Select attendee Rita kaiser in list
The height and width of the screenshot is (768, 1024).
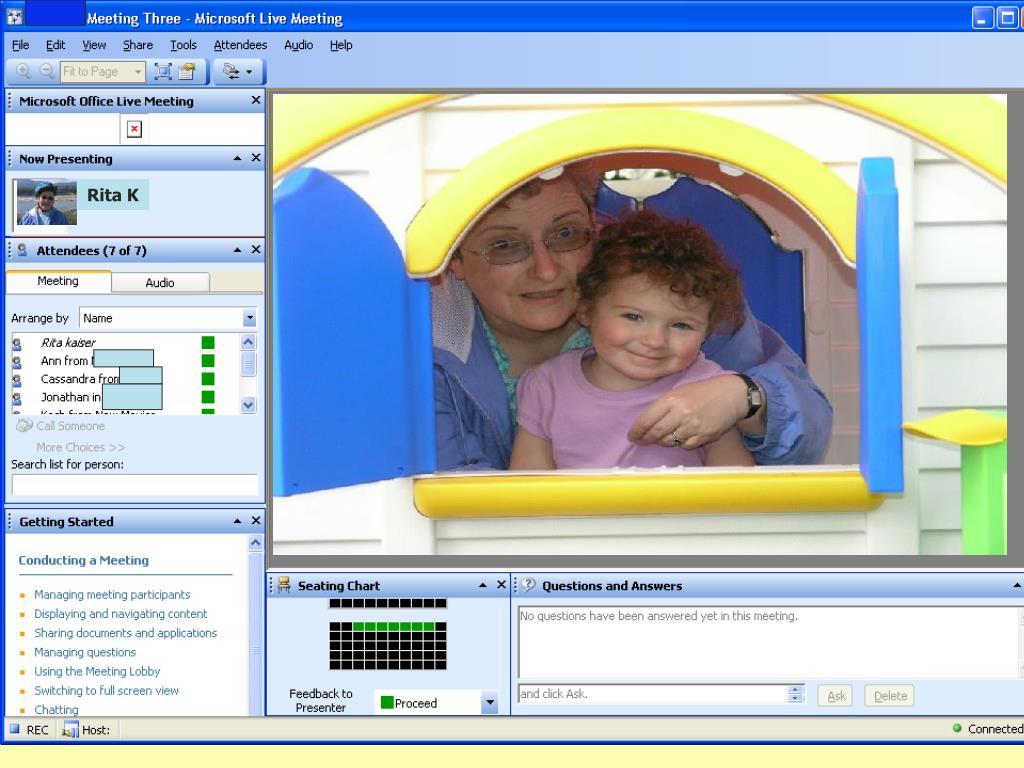point(68,342)
